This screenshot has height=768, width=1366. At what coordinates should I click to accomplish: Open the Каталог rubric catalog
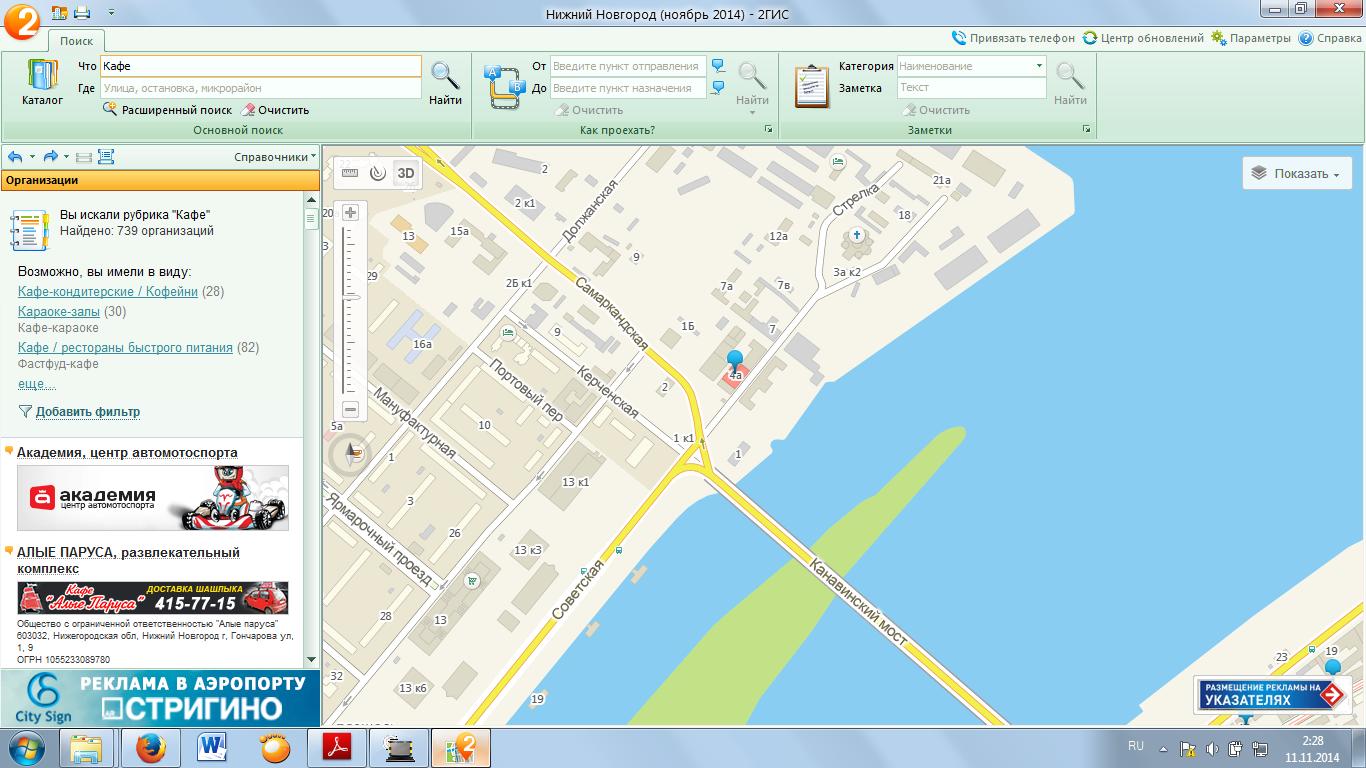42,82
